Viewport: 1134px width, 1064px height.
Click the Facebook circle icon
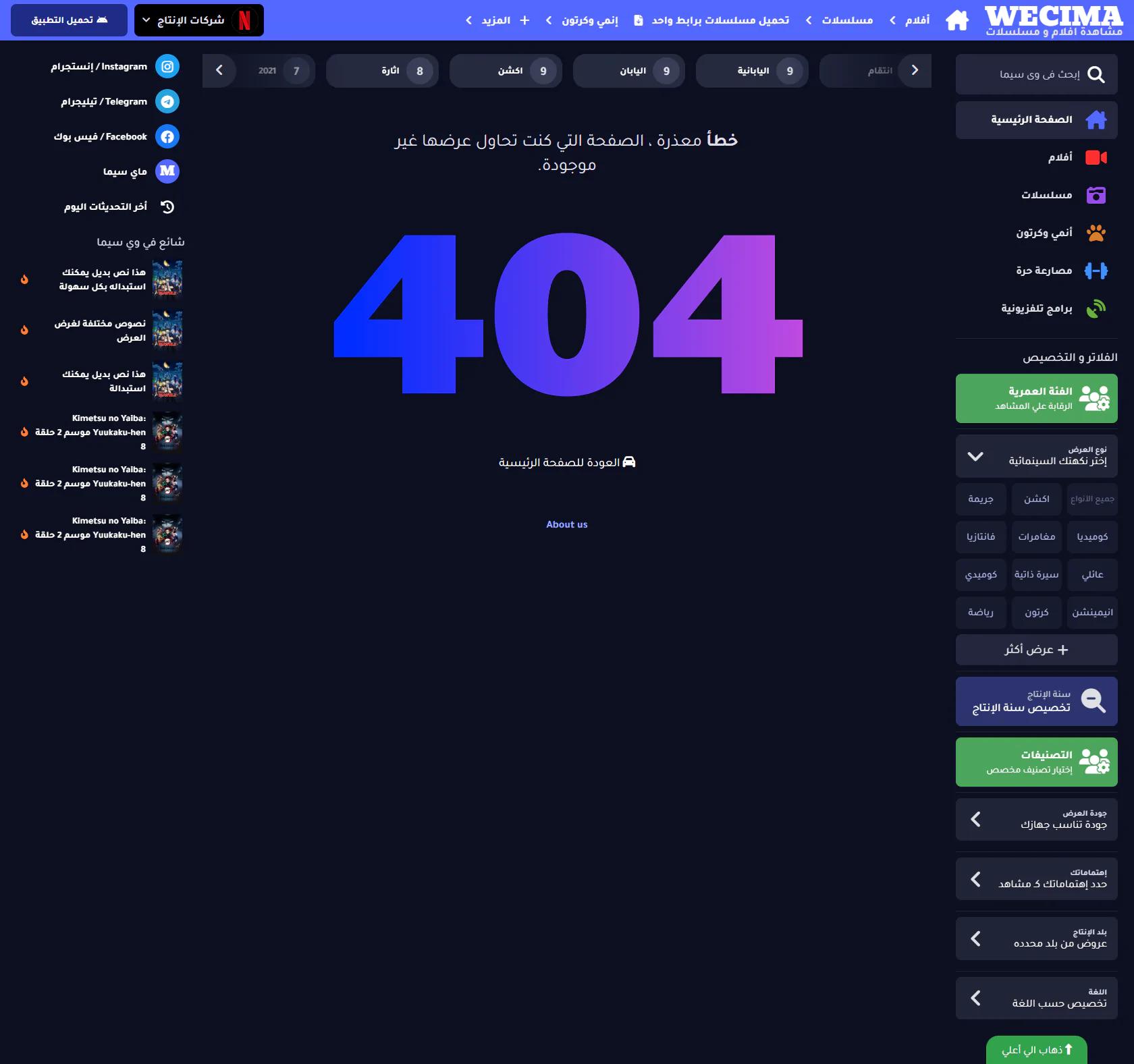pyautogui.click(x=167, y=137)
